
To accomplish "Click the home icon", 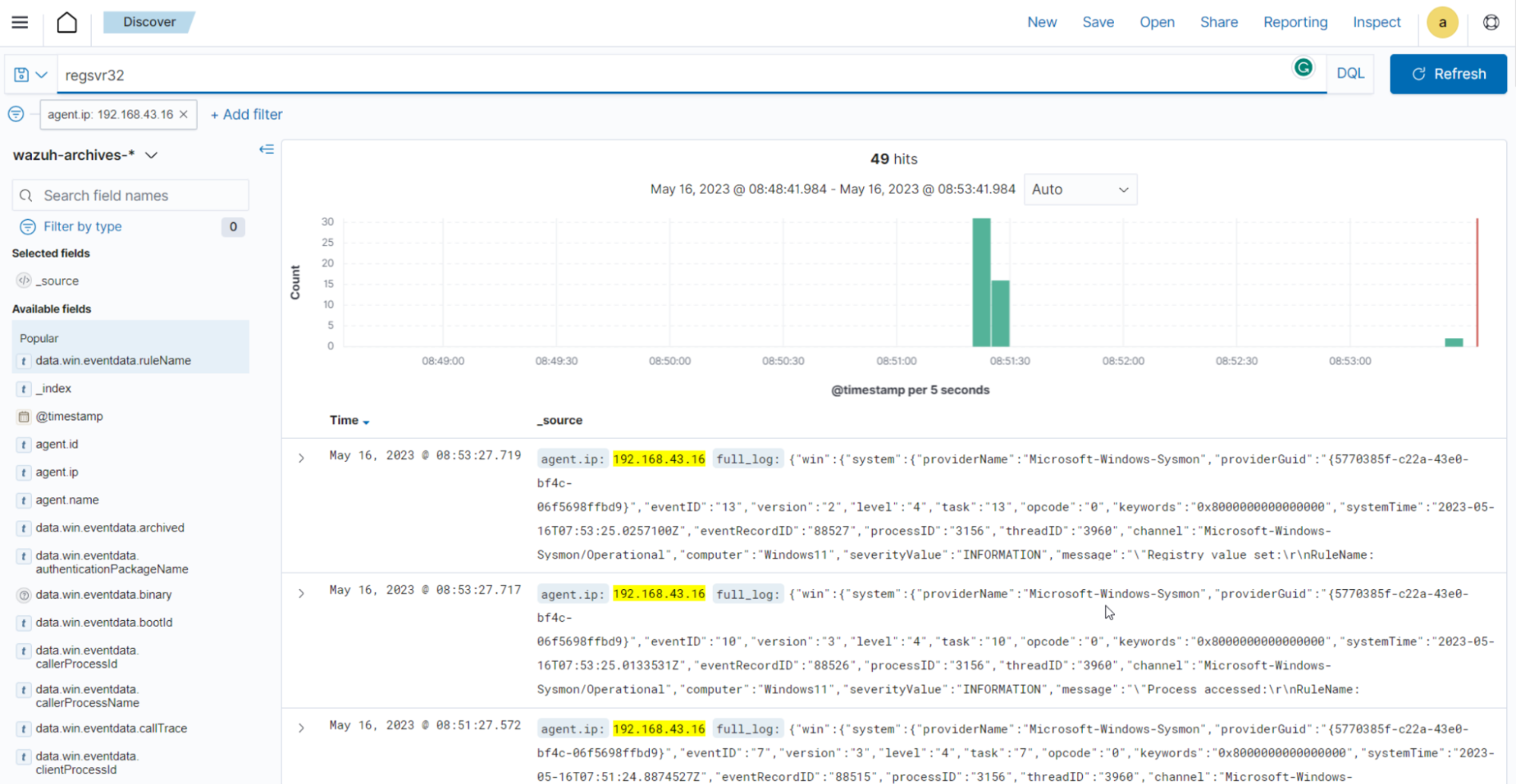I will (x=67, y=22).
